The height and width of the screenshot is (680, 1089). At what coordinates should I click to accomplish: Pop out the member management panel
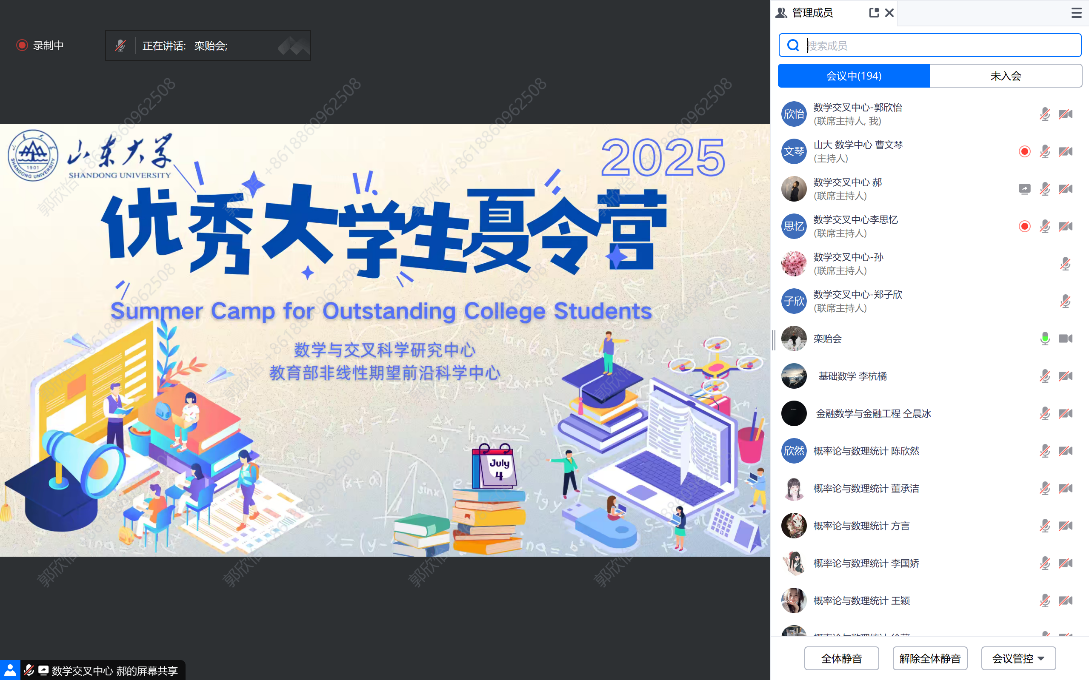[874, 13]
